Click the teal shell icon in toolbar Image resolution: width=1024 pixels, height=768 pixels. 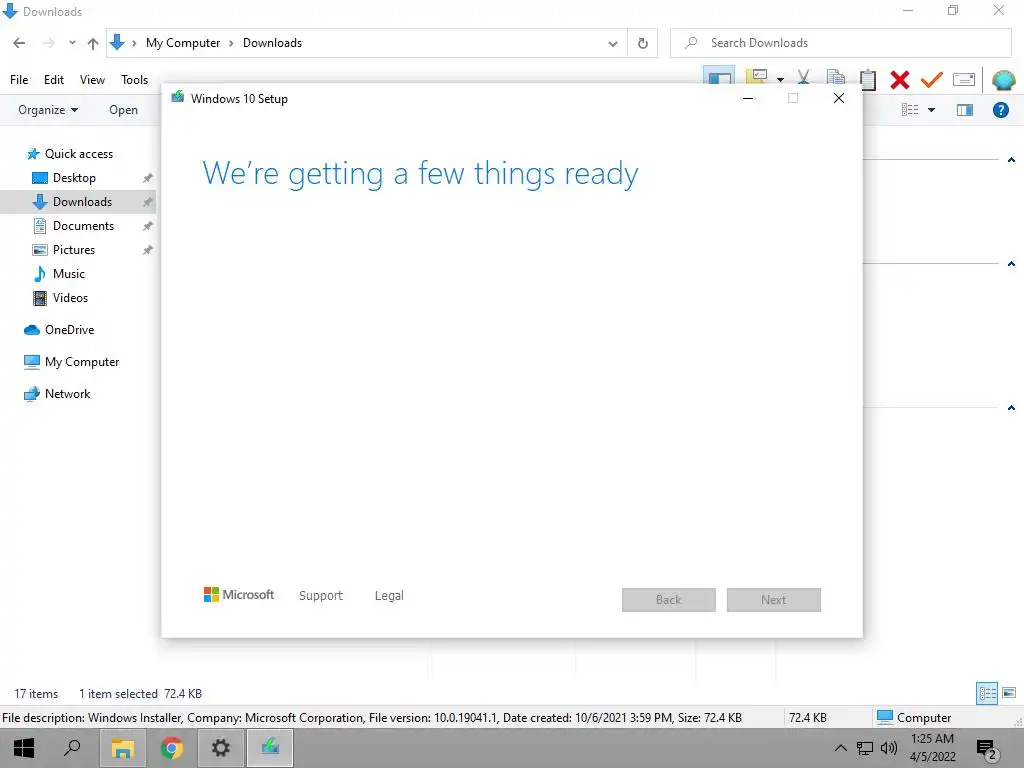click(1003, 80)
